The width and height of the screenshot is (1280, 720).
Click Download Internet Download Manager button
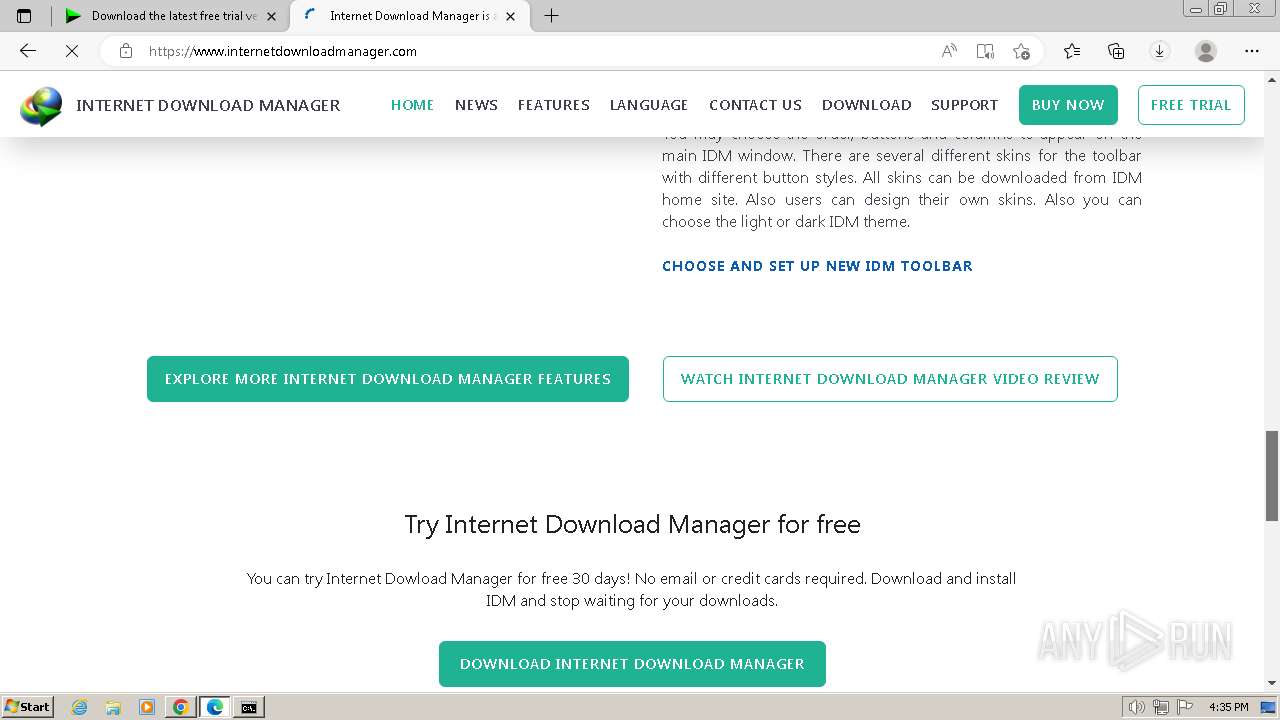[x=632, y=664]
